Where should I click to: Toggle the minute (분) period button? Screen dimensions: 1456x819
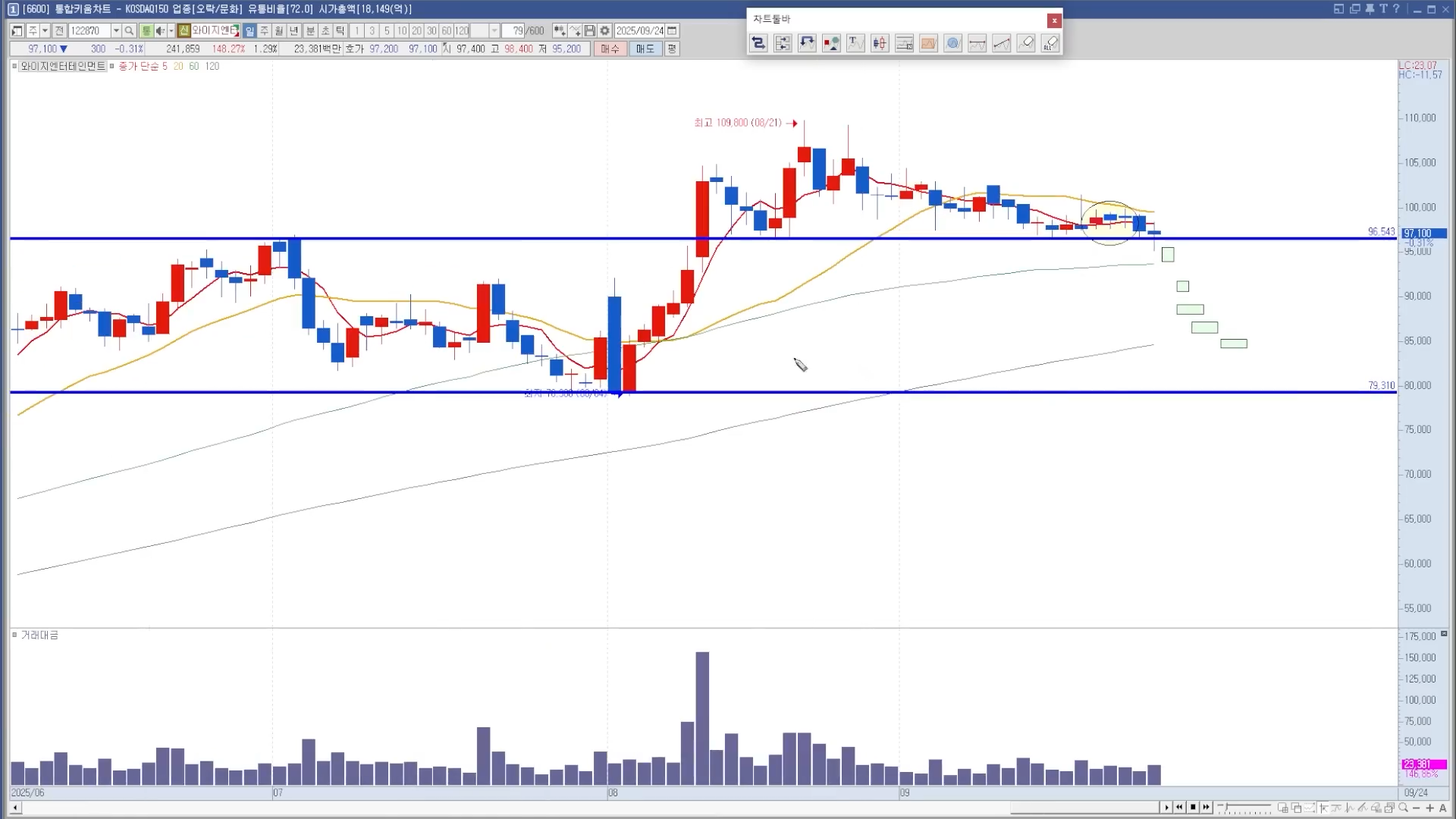[x=310, y=31]
